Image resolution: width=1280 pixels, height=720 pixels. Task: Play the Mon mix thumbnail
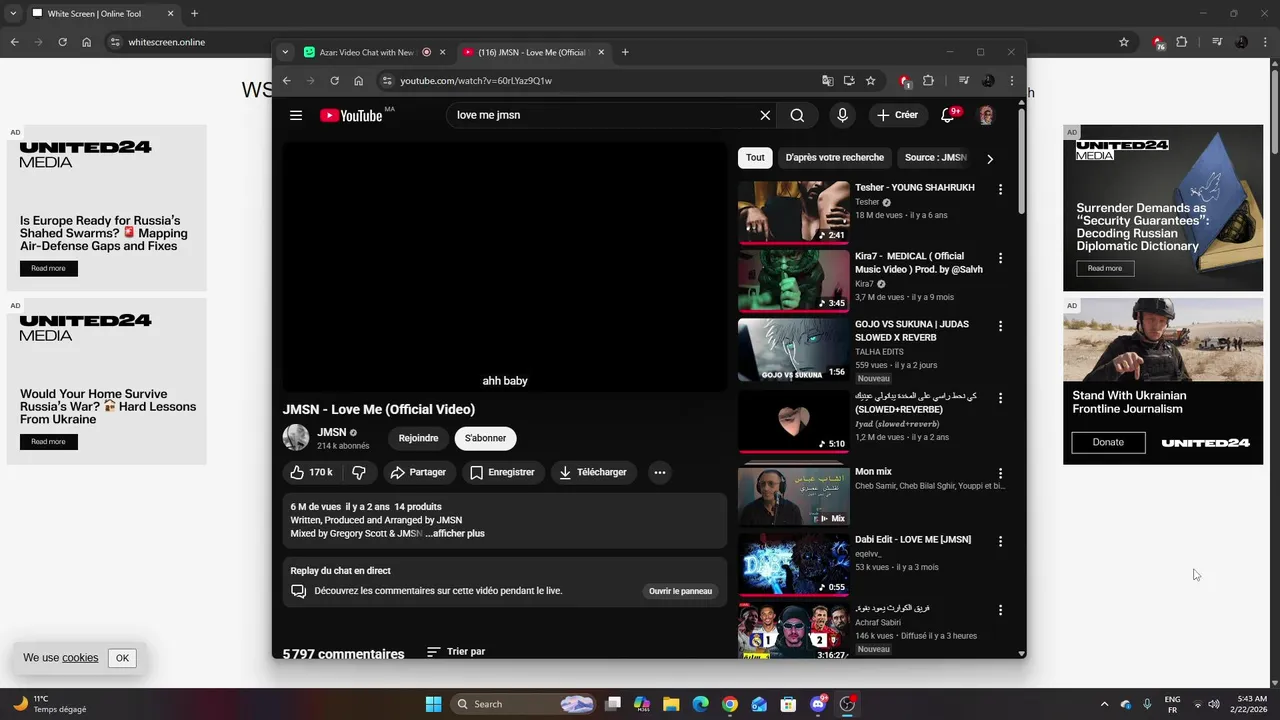(x=794, y=496)
